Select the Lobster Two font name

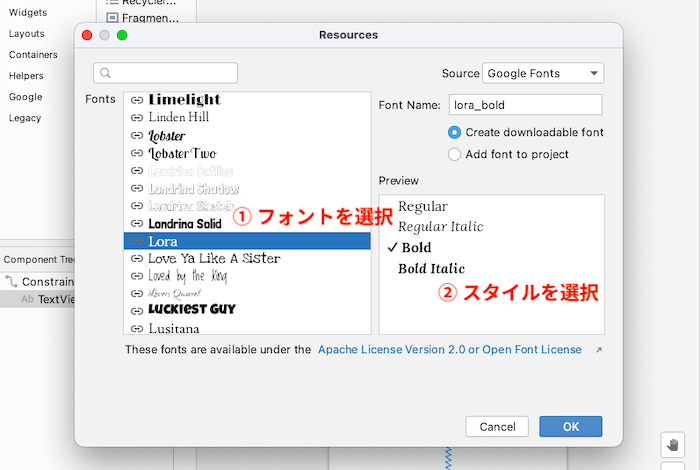click(182, 154)
